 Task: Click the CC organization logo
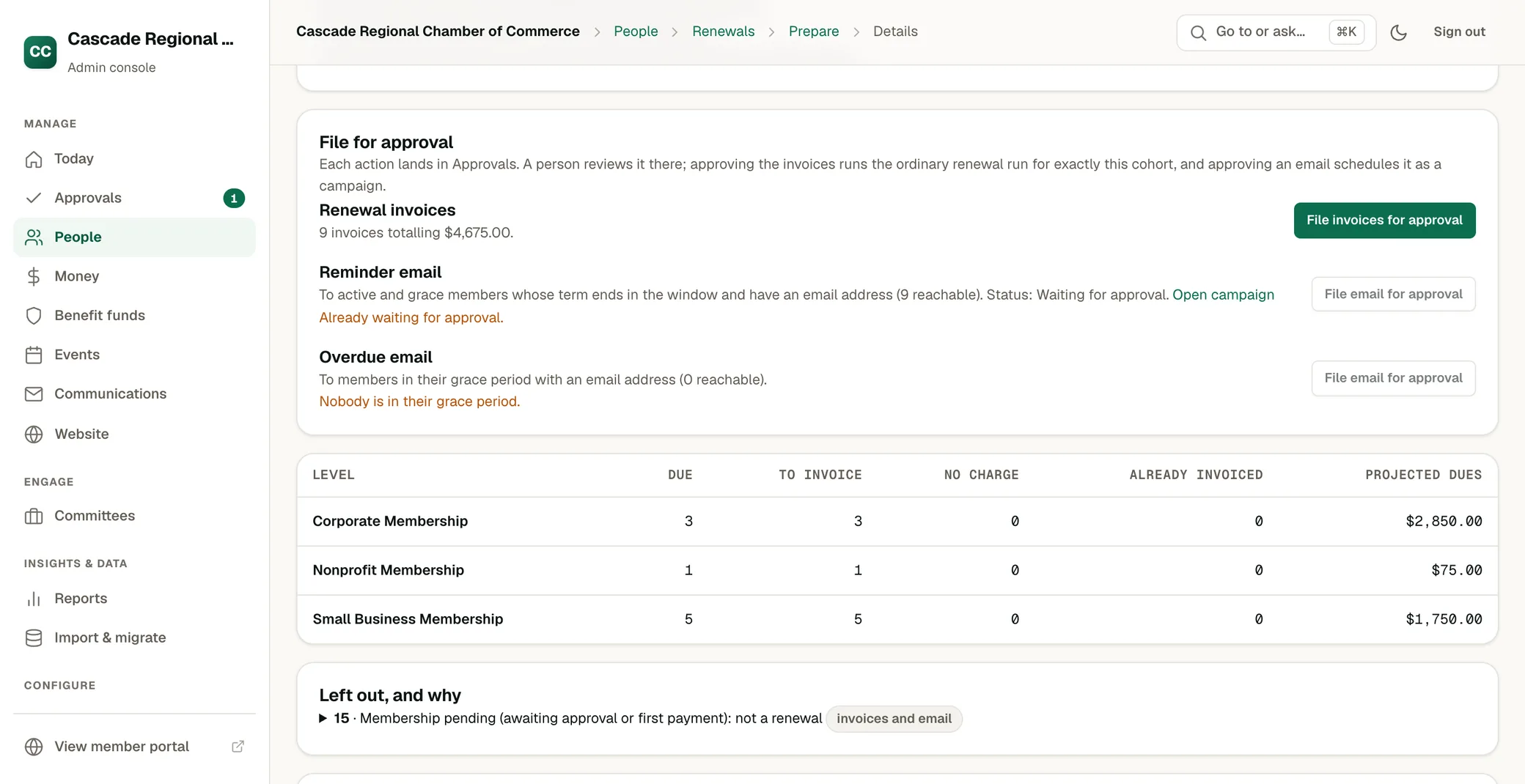click(x=40, y=52)
